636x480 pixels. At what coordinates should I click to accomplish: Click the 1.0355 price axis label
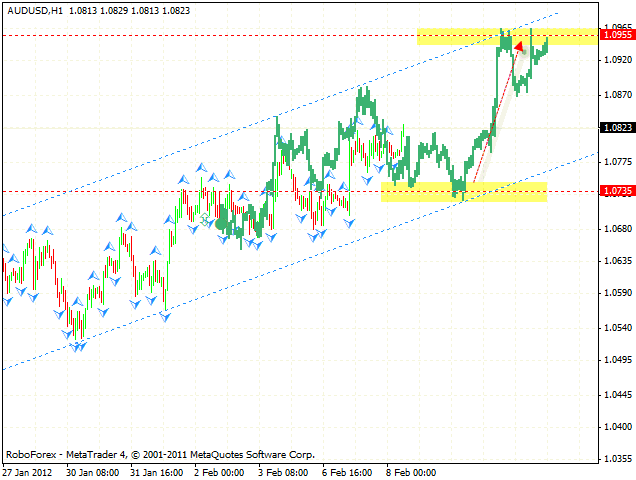(616, 460)
